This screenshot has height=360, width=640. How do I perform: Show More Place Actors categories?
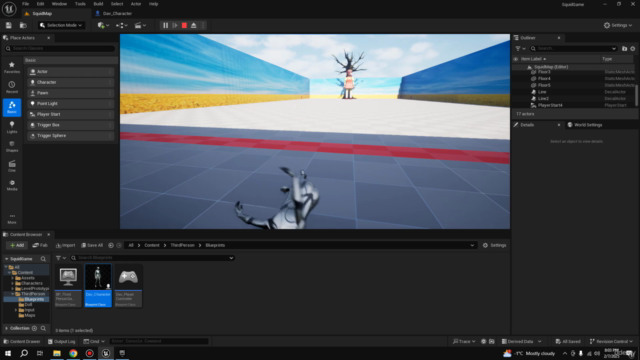(12, 219)
